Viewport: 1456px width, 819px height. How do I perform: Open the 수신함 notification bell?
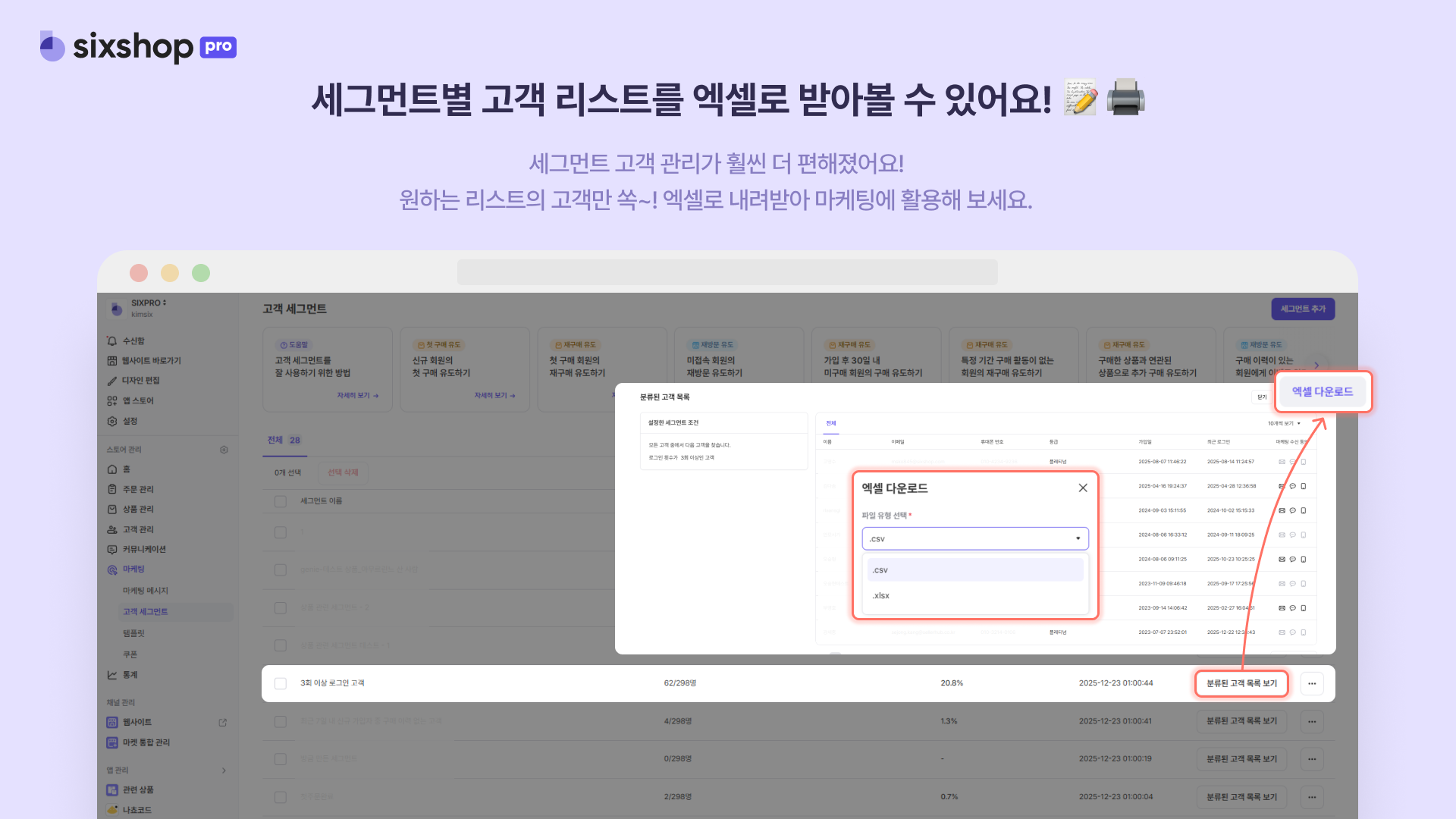click(x=112, y=341)
